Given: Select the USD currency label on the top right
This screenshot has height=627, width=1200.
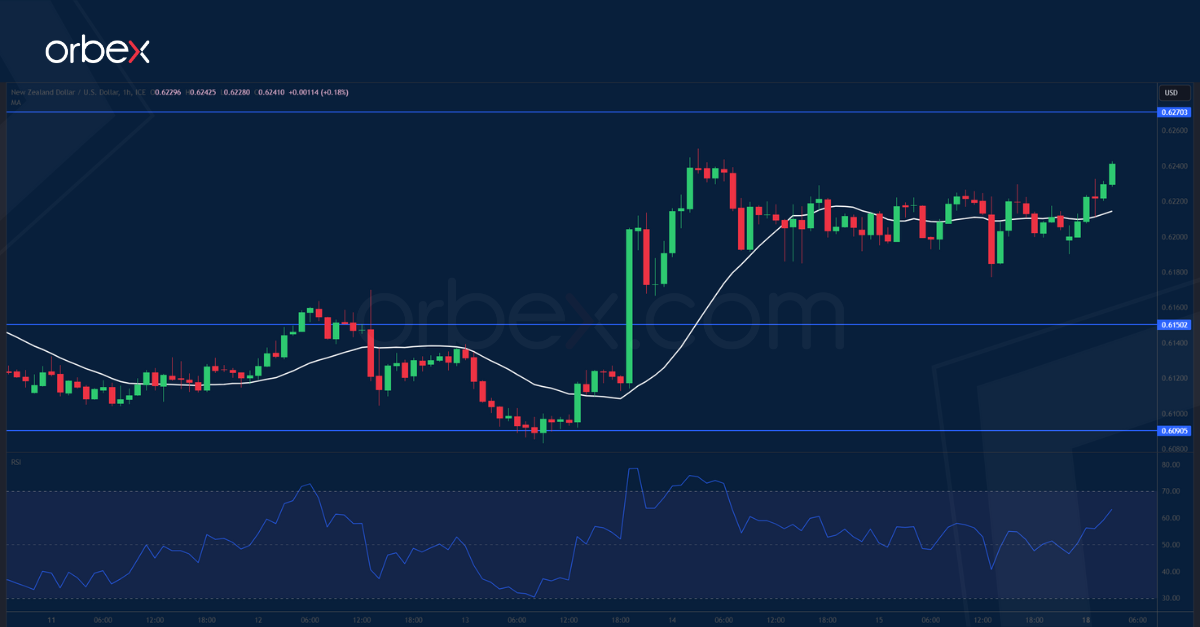Looking at the screenshot, I should pyautogui.click(x=1171, y=92).
